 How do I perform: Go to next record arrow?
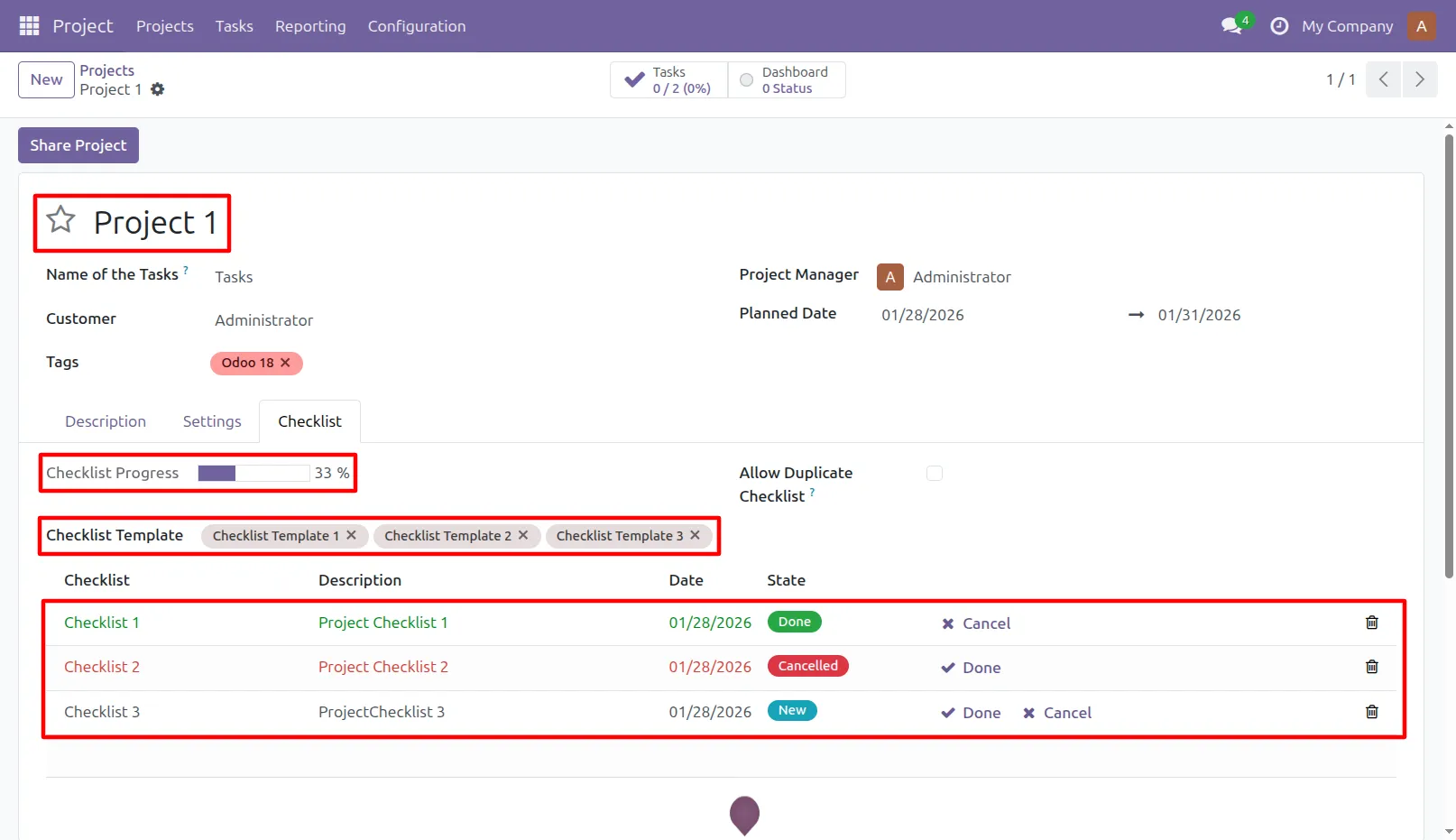pyautogui.click(x=1420, y=79)
